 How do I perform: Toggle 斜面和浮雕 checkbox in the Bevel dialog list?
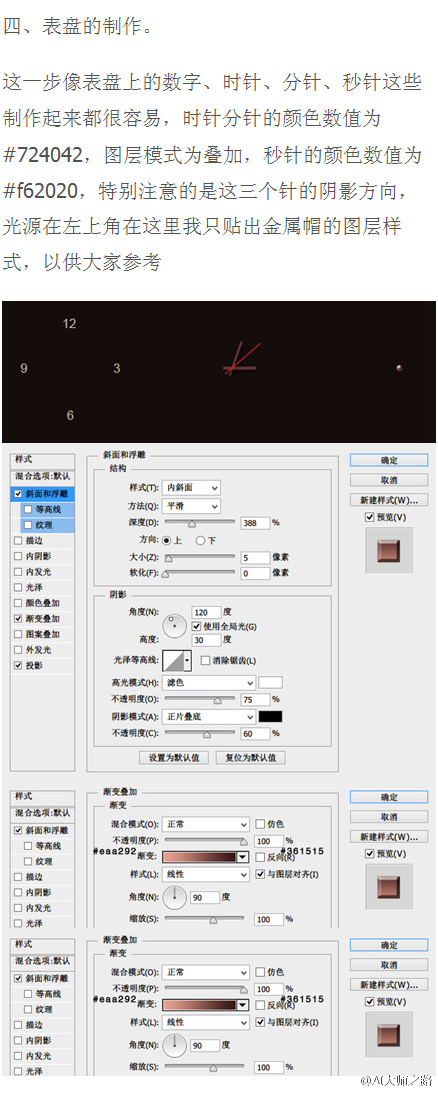click(x=17, y=494)
